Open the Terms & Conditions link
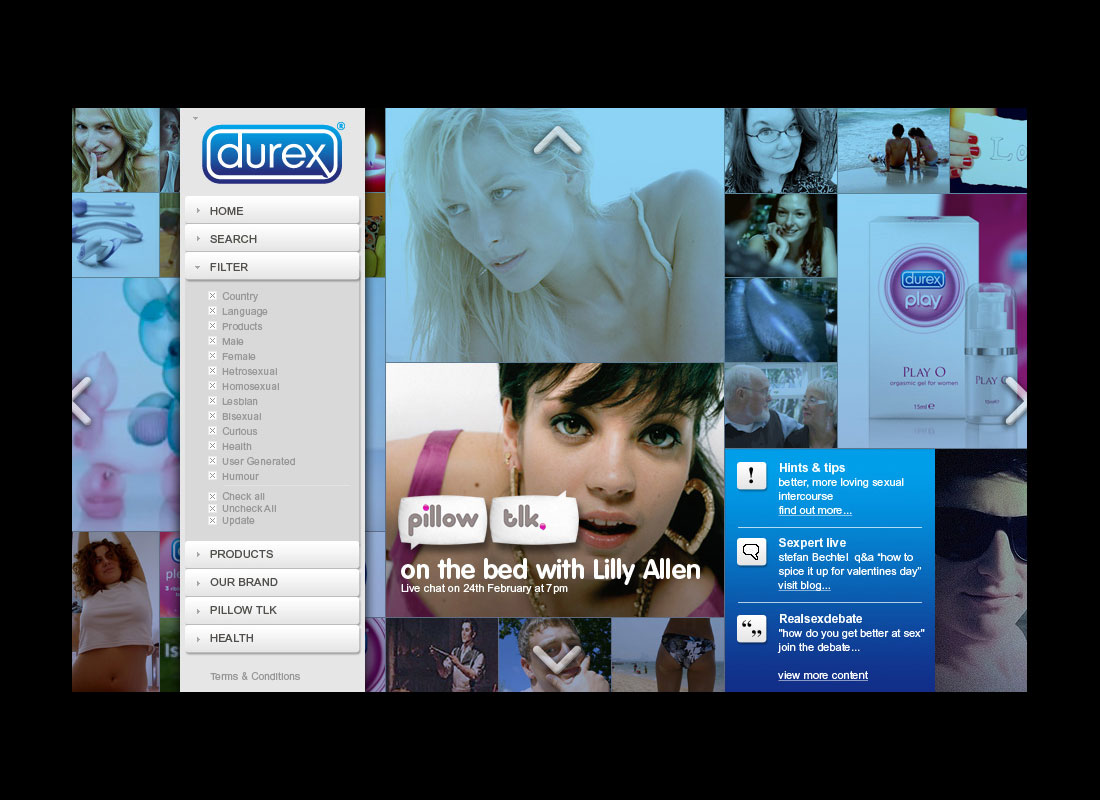The width and height of the screenshot is (1100, 800). [255, 676]
